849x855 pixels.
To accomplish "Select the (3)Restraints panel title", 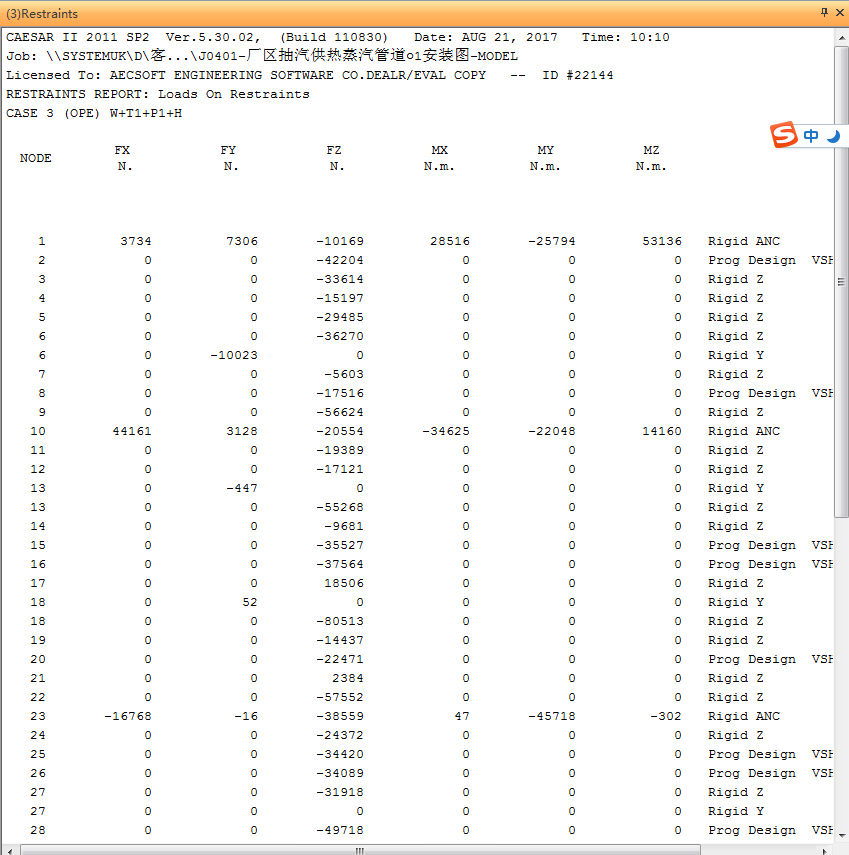I will [x=42, y=14].
